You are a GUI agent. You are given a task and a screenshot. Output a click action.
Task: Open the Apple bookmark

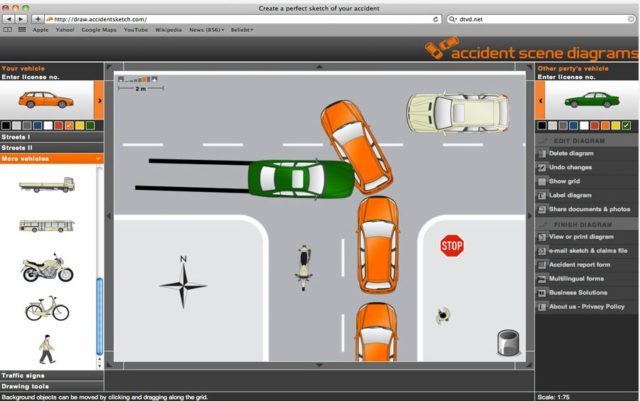(x=40, y=30)
